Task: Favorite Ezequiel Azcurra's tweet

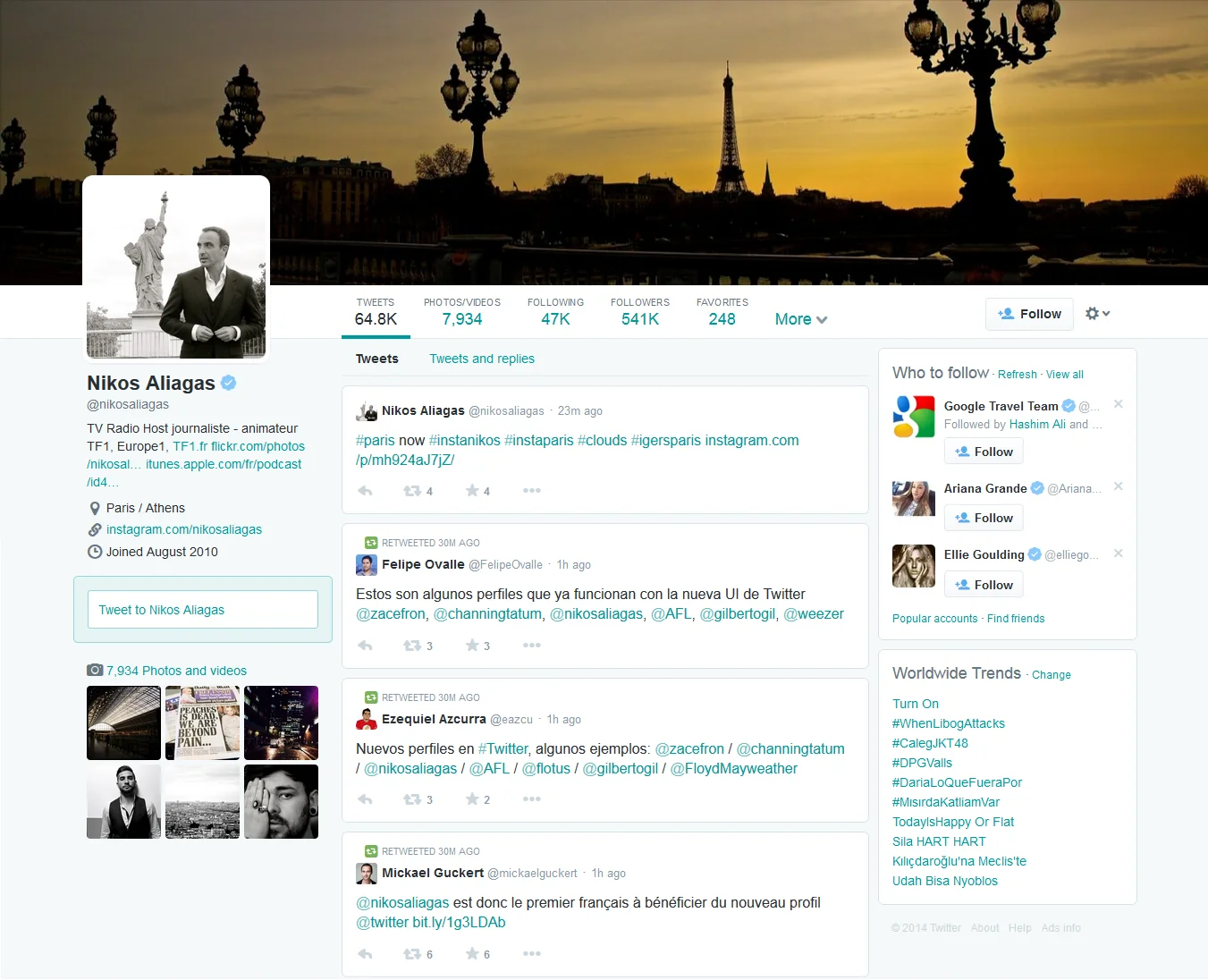Action: click(472, 798)
